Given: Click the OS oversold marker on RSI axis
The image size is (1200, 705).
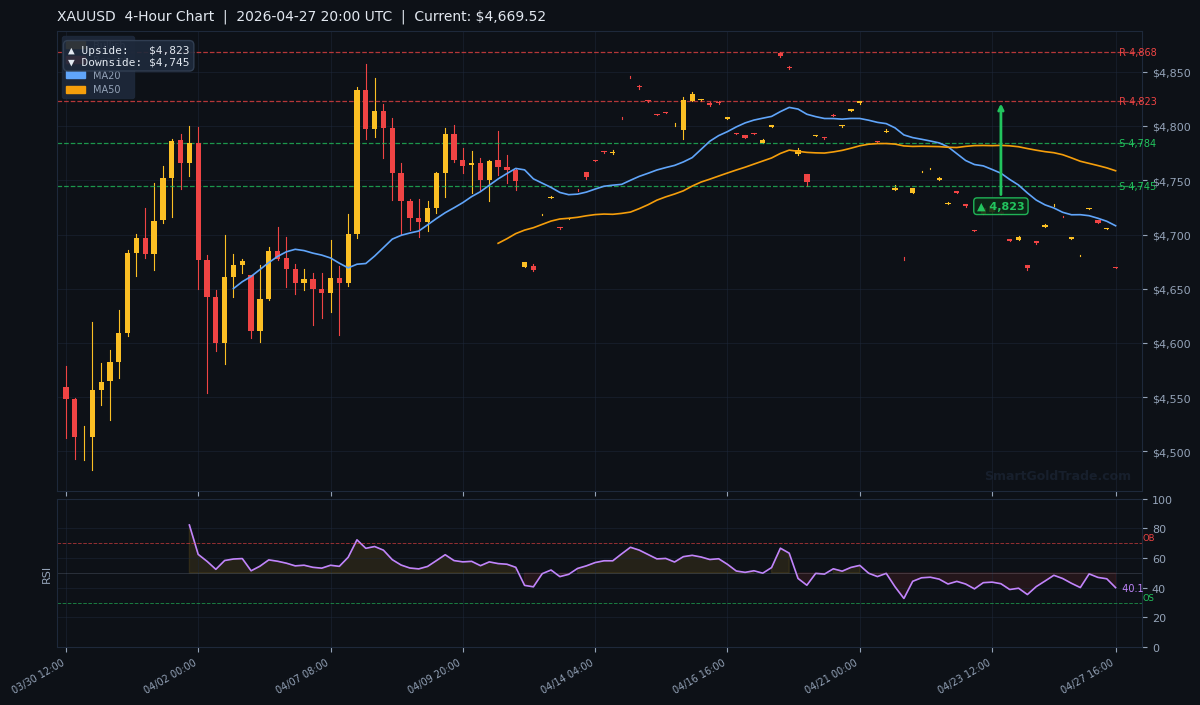Looking at the screenshot, I should point(1147,597).
